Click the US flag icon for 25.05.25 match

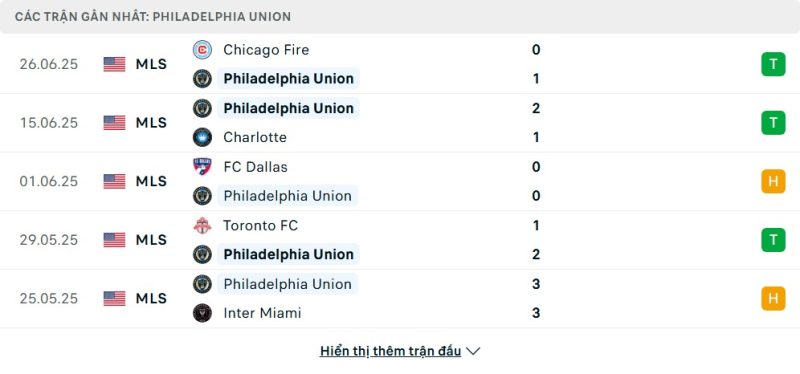tap(114, 298)
